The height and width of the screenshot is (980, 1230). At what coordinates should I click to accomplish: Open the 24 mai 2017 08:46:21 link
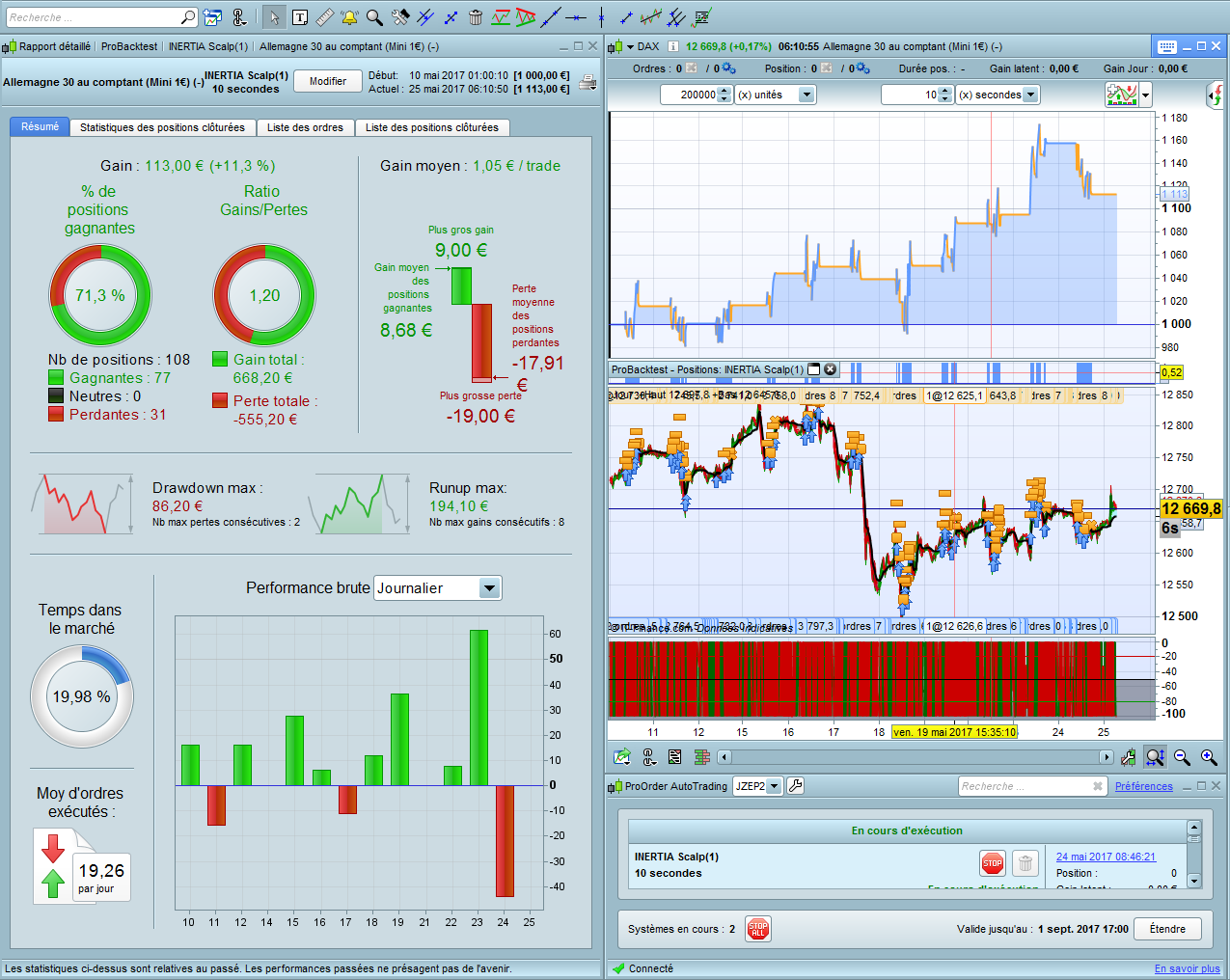1106,857
